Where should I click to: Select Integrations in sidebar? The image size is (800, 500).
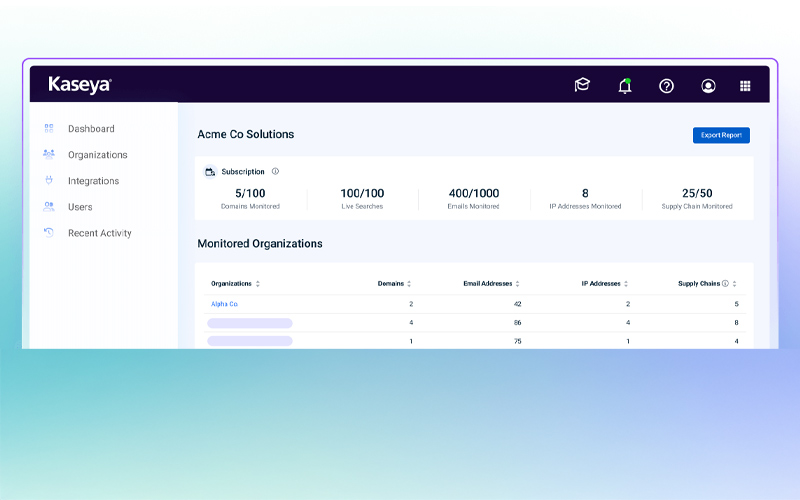[x=93, y=181]
